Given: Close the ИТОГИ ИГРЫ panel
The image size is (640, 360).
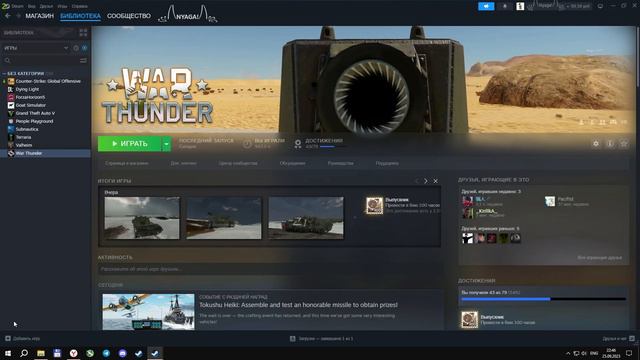Looking at the screenshot, I should tap(436, 181).
